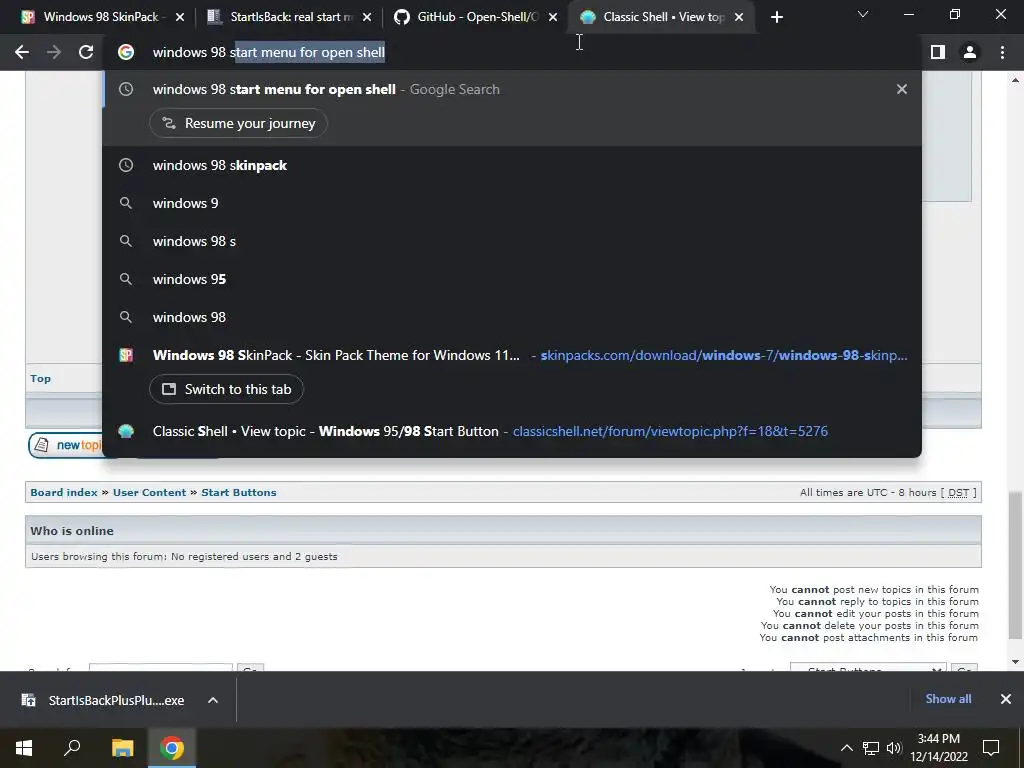Open the Chrome profile icon

tap(970, 52)
